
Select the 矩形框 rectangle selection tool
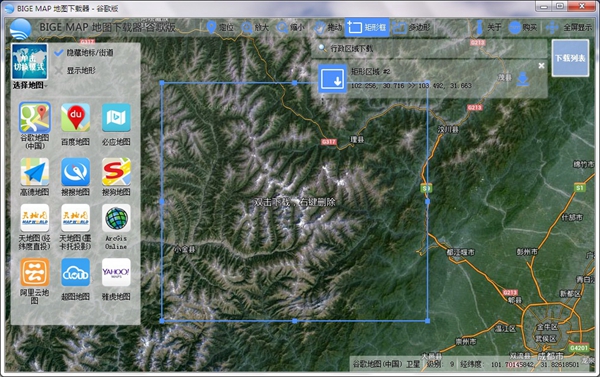[x=367, y=27]
